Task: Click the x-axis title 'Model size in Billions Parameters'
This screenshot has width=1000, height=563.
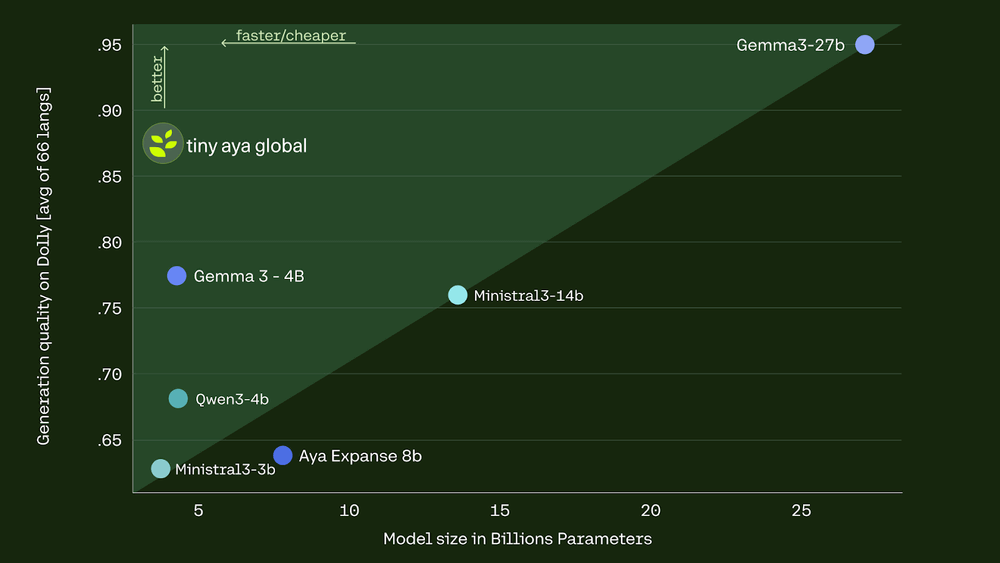Action: (x=517, y=539)
